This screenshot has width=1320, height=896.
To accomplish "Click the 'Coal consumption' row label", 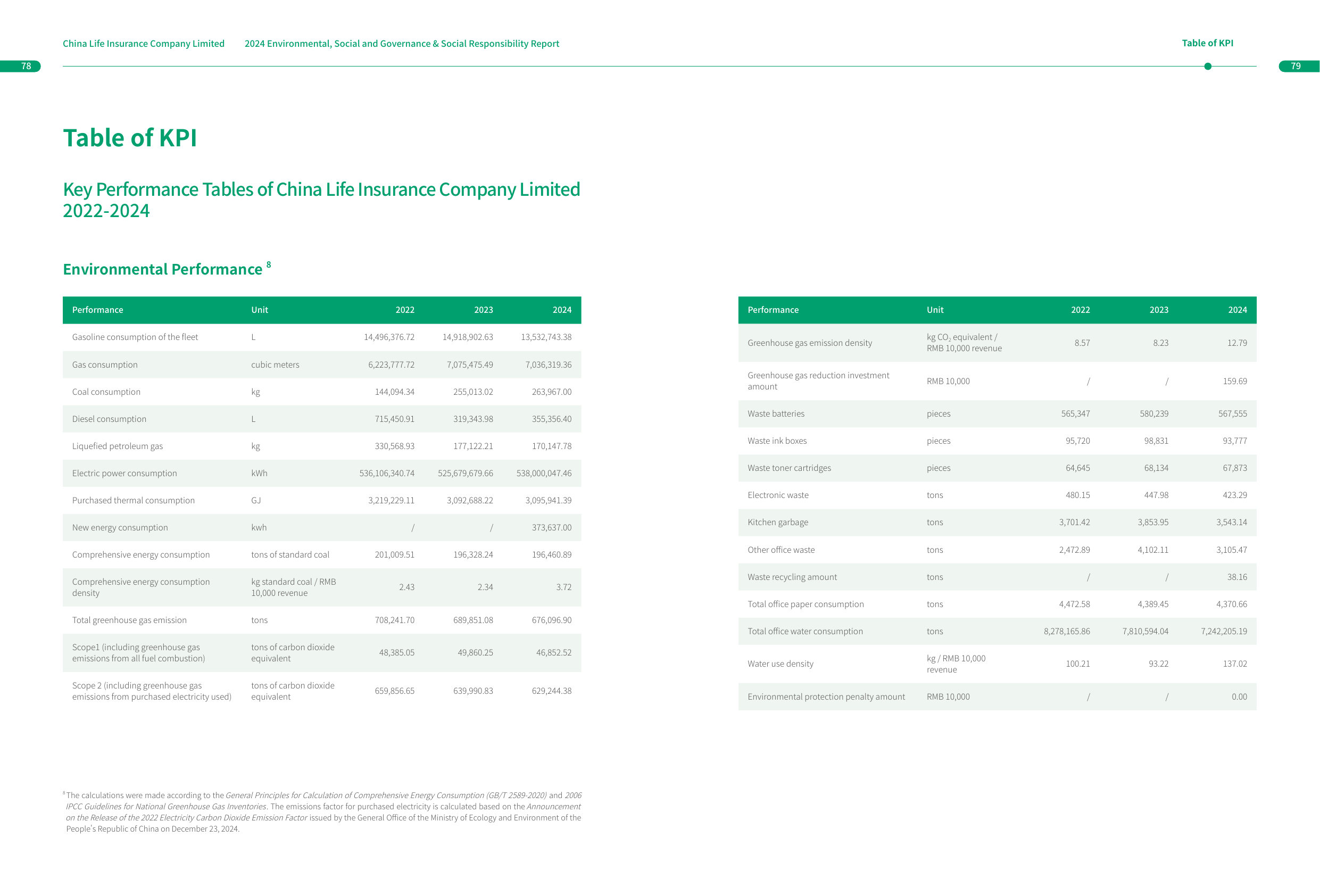I will click(x=106, y=392).
